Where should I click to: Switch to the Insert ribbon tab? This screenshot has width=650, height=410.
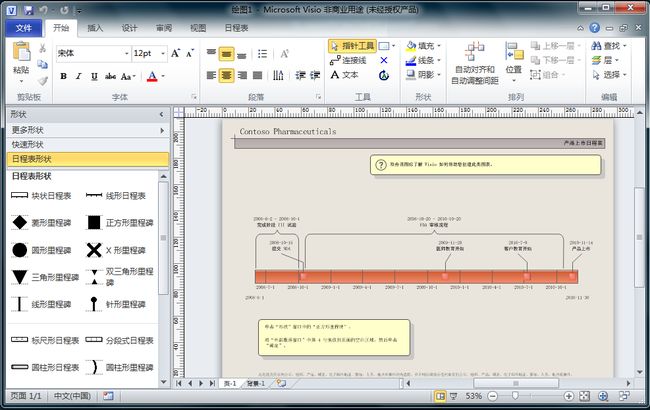95,28
